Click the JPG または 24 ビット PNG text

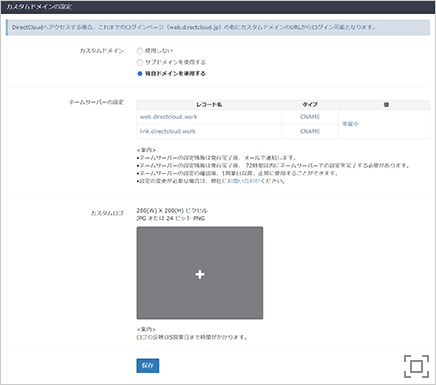click(171, 218)
